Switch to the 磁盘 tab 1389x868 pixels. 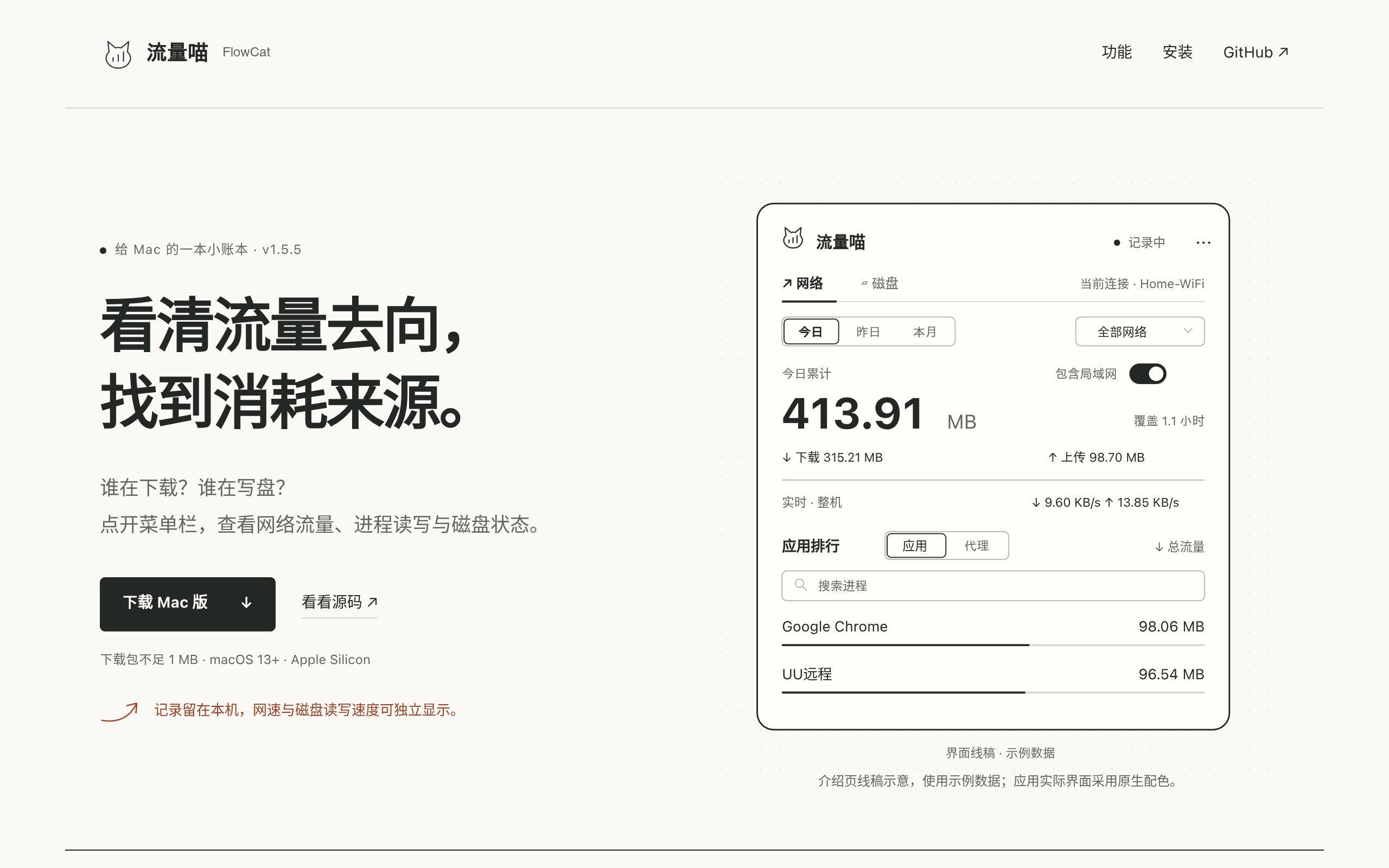(x=880, y=283)
